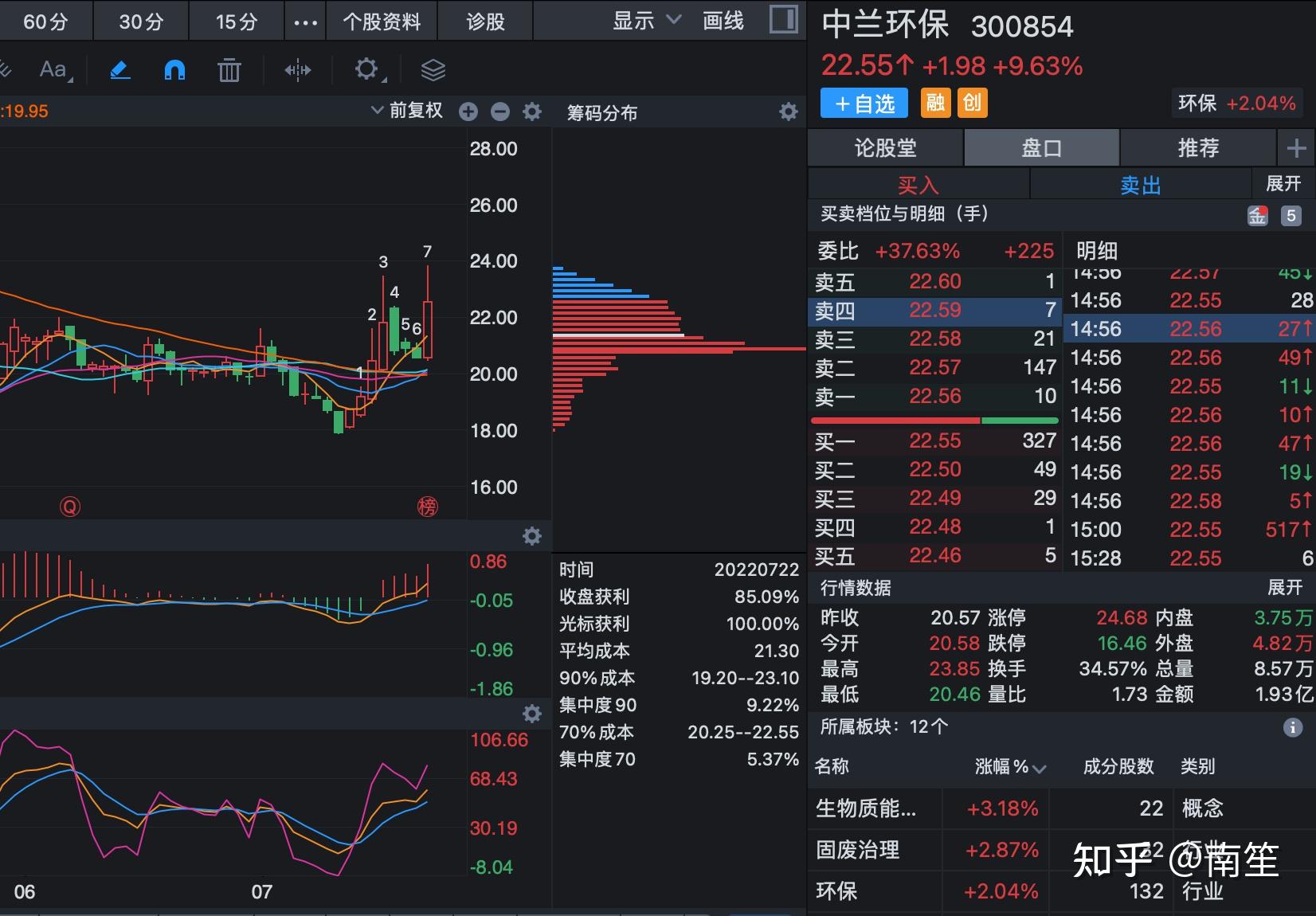Open more time periods ellipsis
This screenshot has width=1316, height=916.
click(x=305, y=22)
